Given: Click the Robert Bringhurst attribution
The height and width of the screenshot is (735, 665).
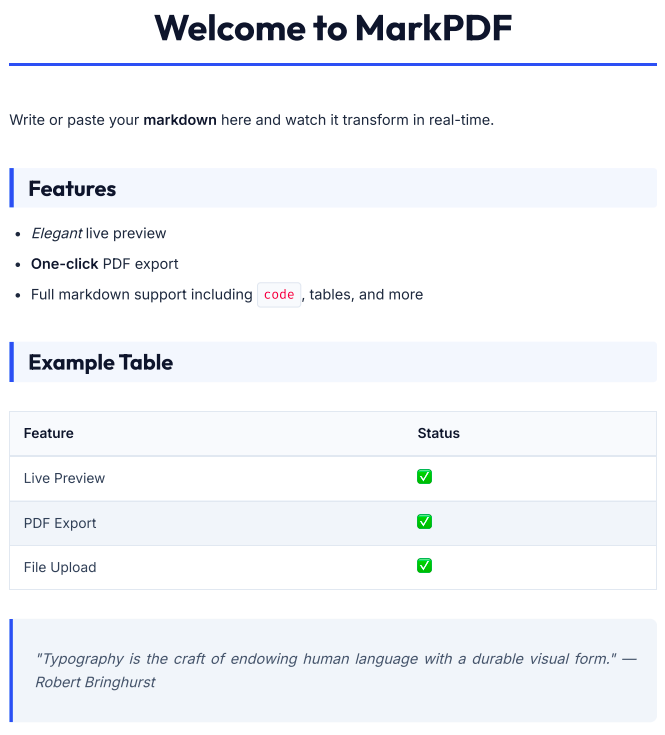Looking at the screenshot, I should 96,682.
